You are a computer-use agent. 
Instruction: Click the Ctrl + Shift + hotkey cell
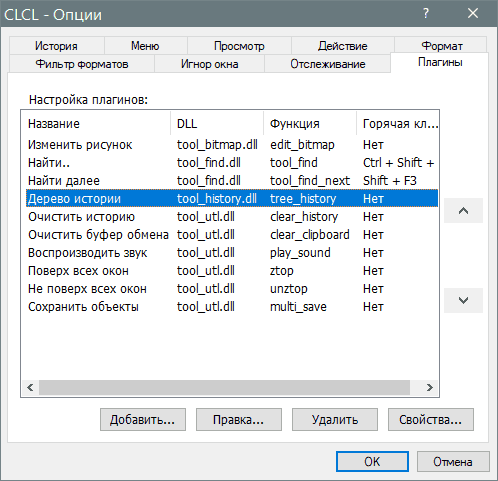coord(399,163)
